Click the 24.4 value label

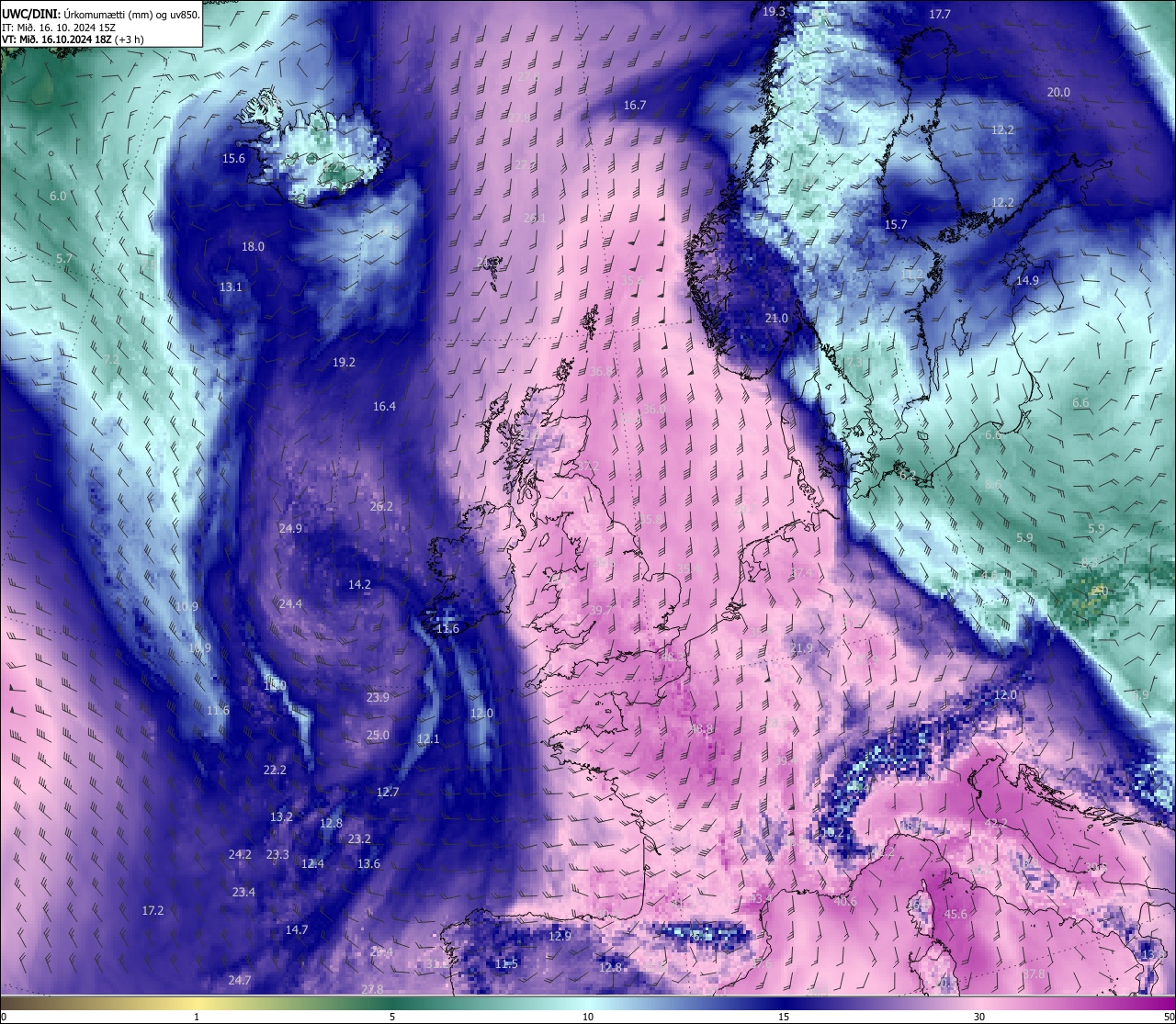pos(290,603)
